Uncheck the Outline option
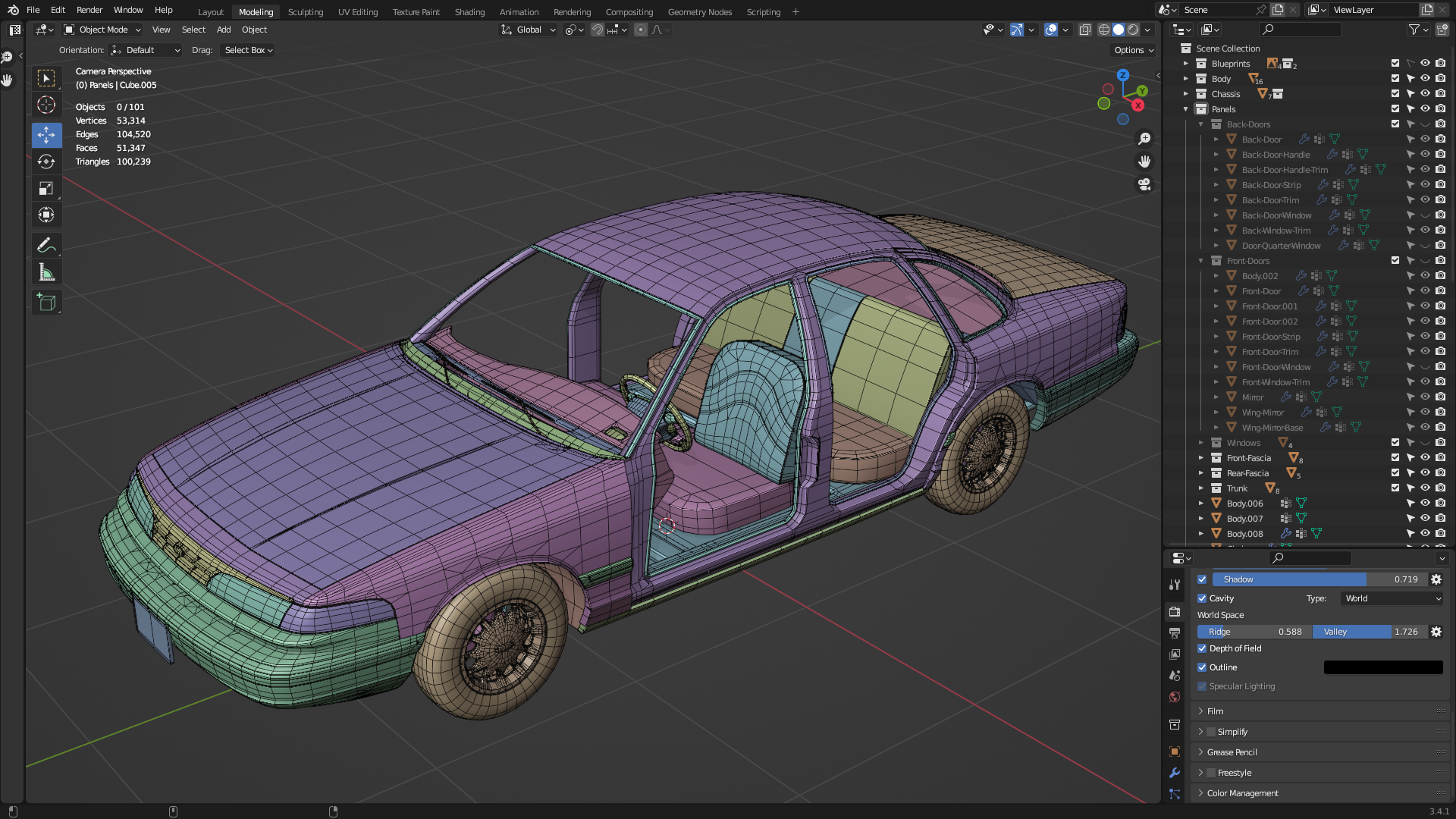 1202,667
